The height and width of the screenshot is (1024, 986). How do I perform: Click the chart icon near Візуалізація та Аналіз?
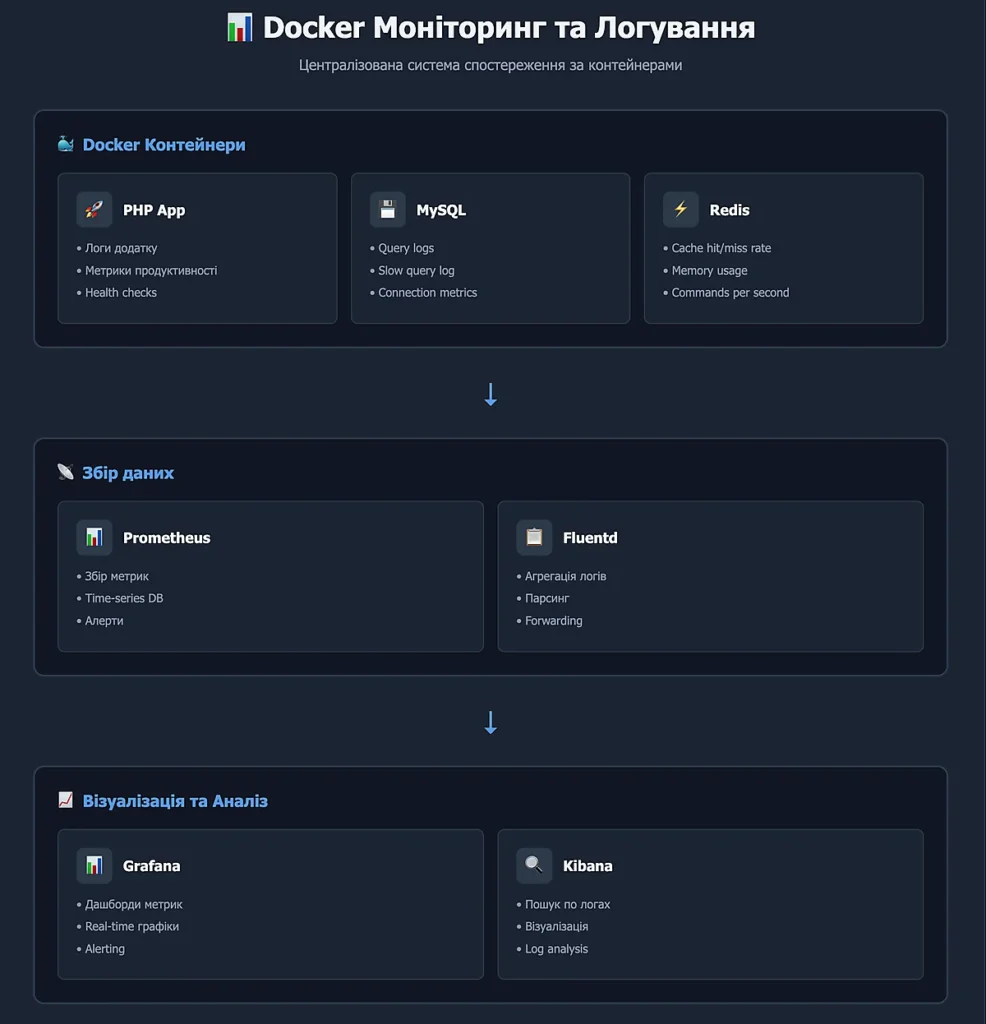pyautogui.click(x=65, y=800)
